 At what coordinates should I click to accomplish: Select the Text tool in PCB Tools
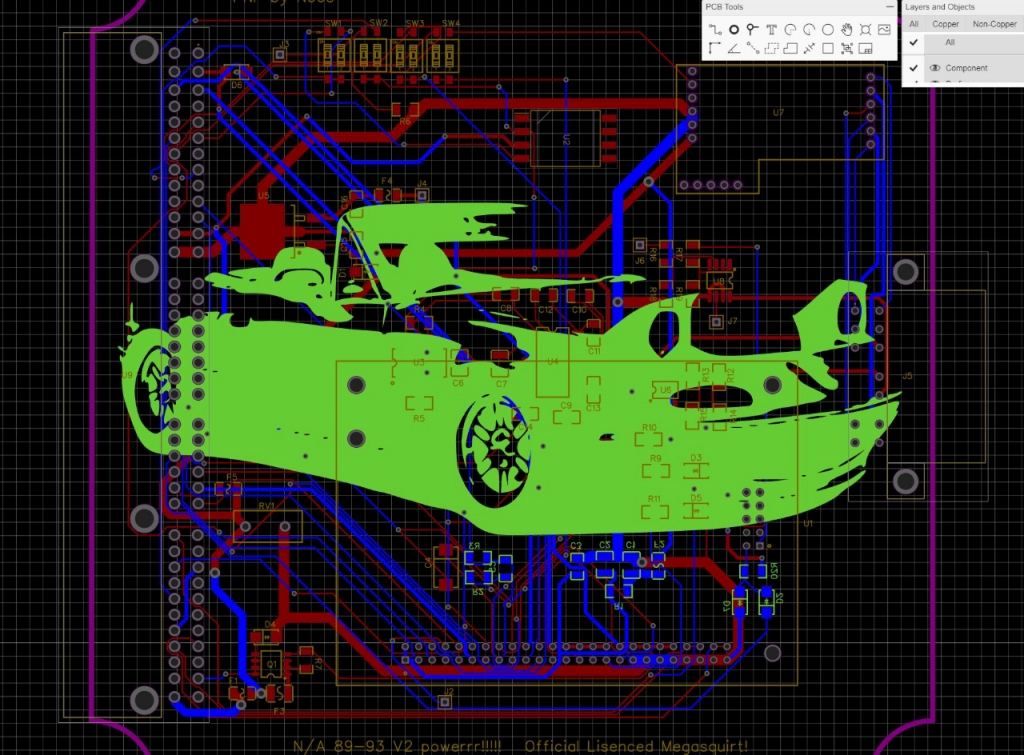click(771, 29)
